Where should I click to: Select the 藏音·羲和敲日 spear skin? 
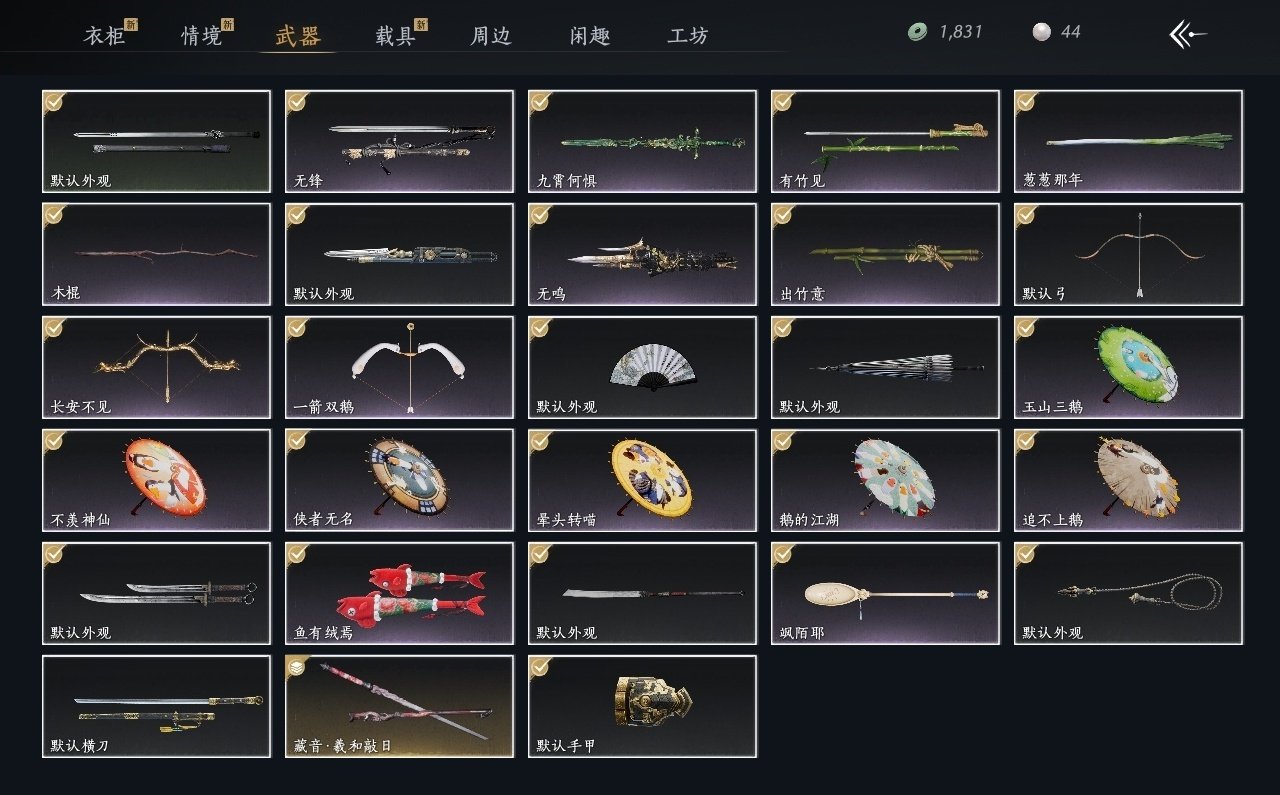[x=400, y=707]
